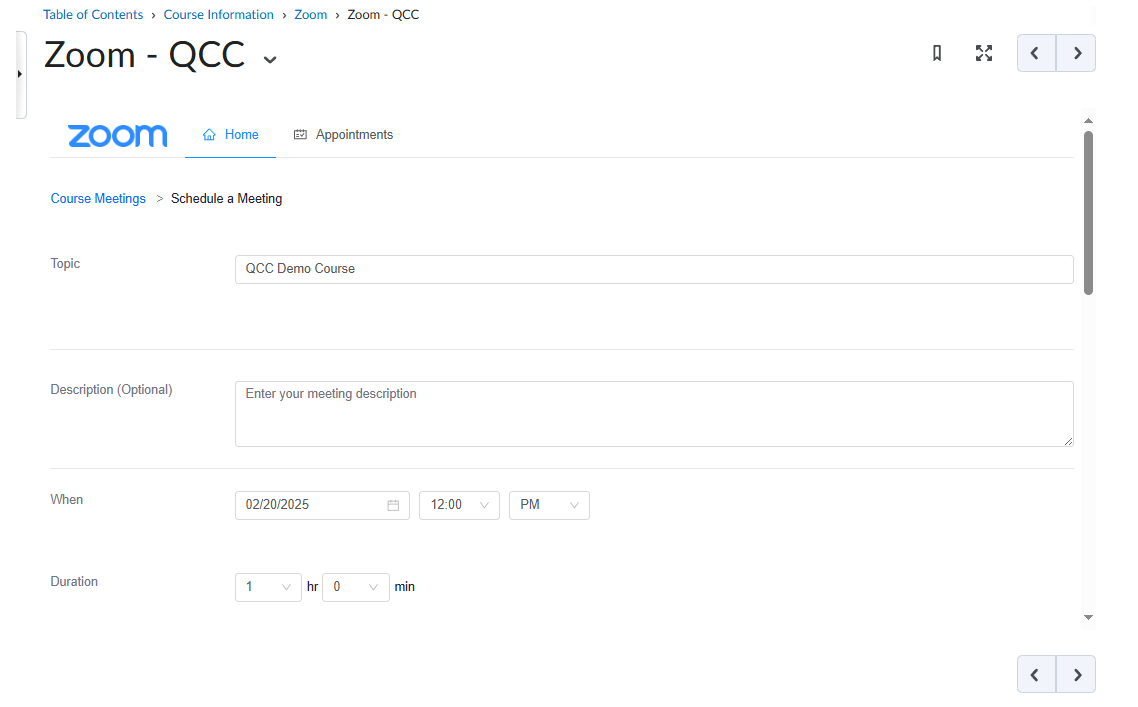Switch to the Home tab
Image resolution: width=1138 pixels, height=707 pixels.
point(231,135)
